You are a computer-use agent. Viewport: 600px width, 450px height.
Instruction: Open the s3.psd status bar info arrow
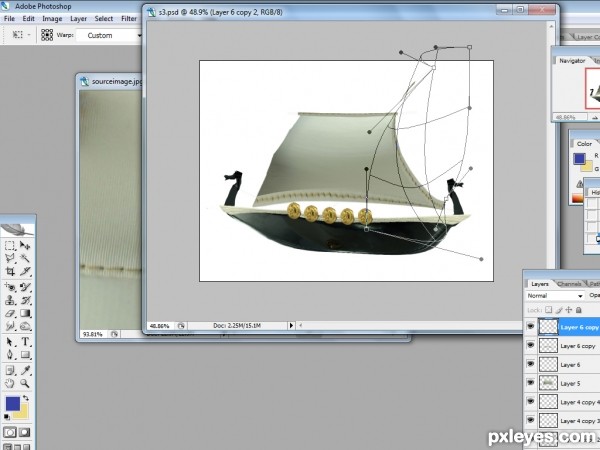291,325
